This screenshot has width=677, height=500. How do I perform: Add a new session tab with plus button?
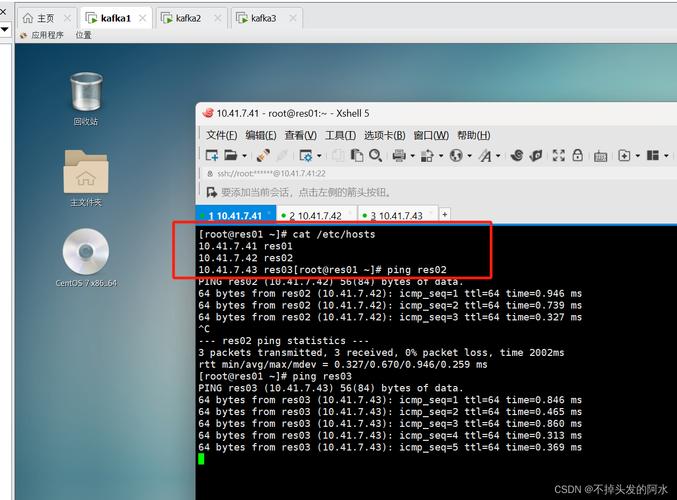click(x=444, y=214)
